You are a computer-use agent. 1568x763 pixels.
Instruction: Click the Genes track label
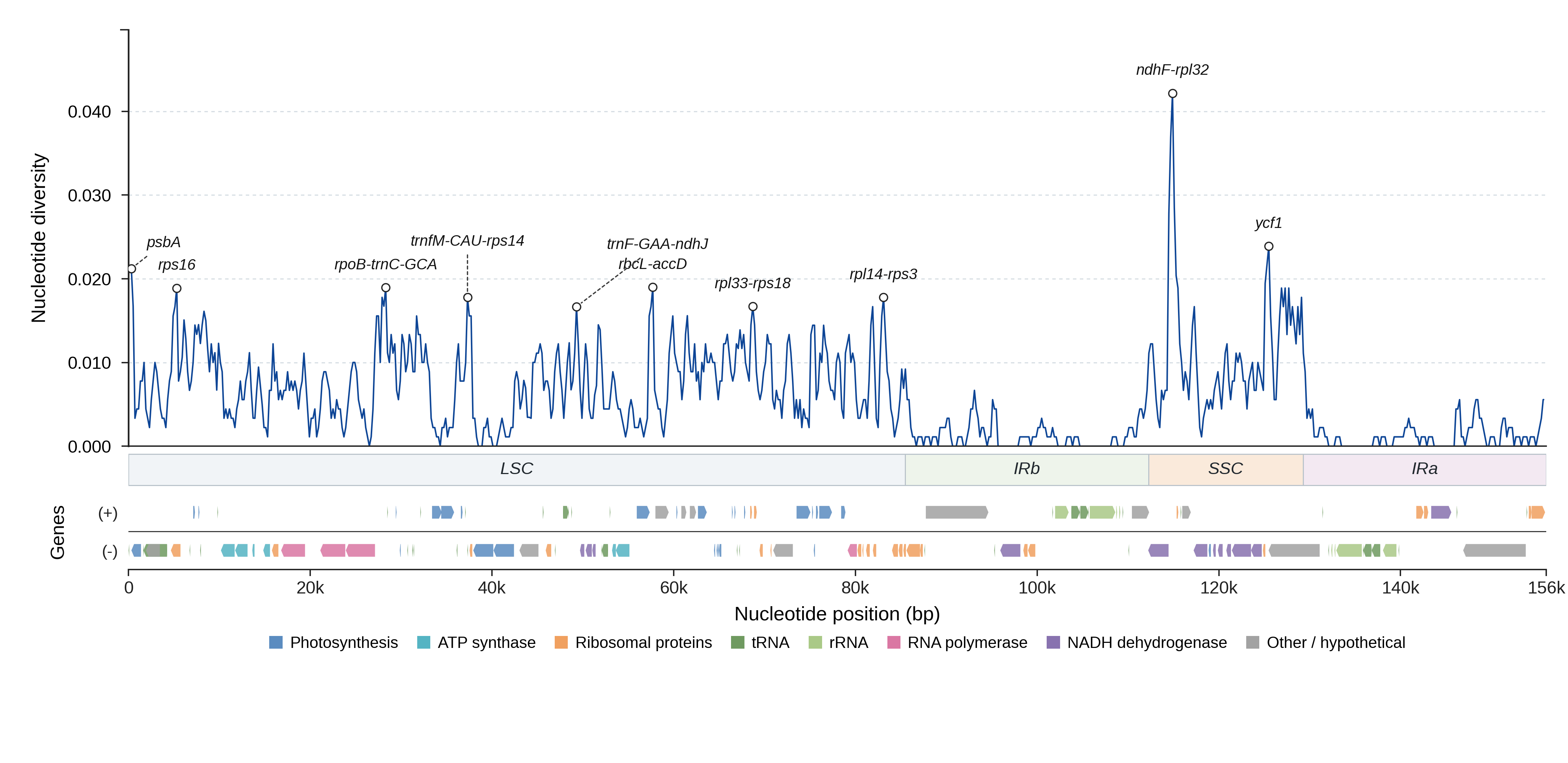pos(57,532)
